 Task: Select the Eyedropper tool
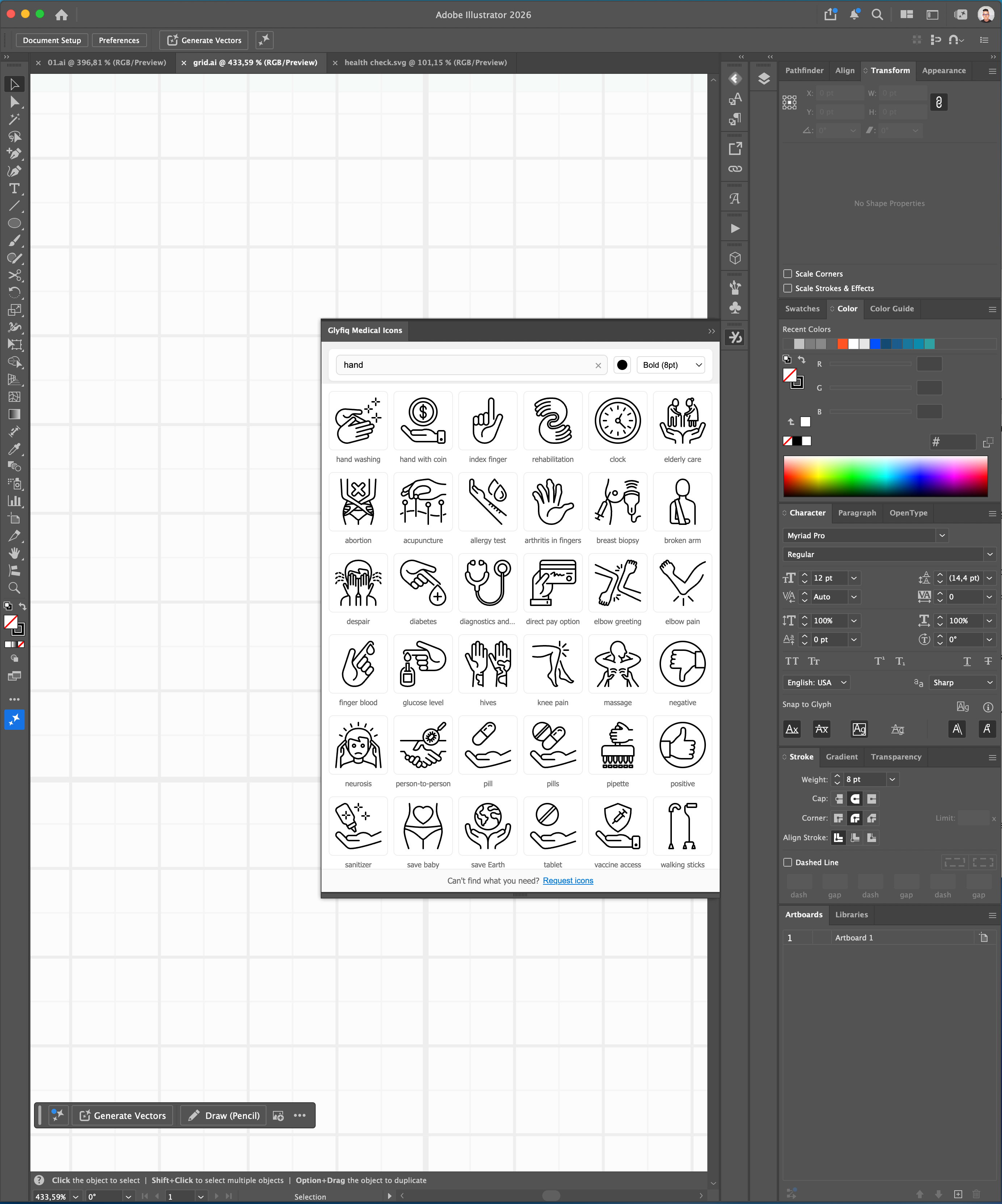click(x=14, y=449)
